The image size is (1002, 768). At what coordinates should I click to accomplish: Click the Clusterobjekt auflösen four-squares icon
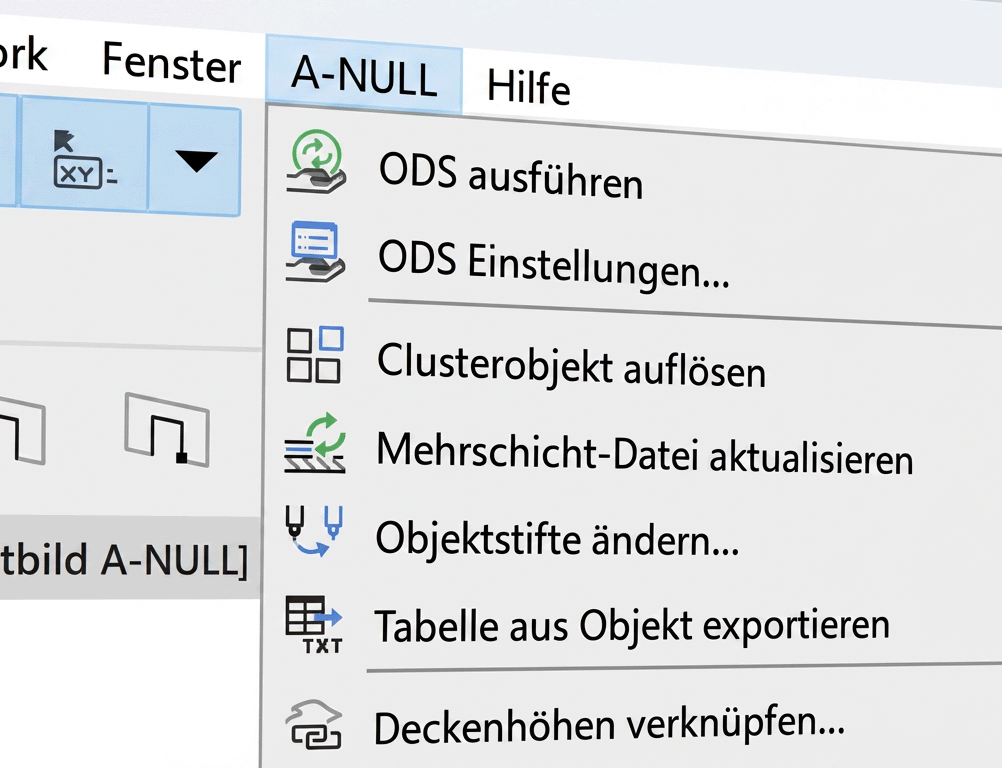click(x=315, y=354)
